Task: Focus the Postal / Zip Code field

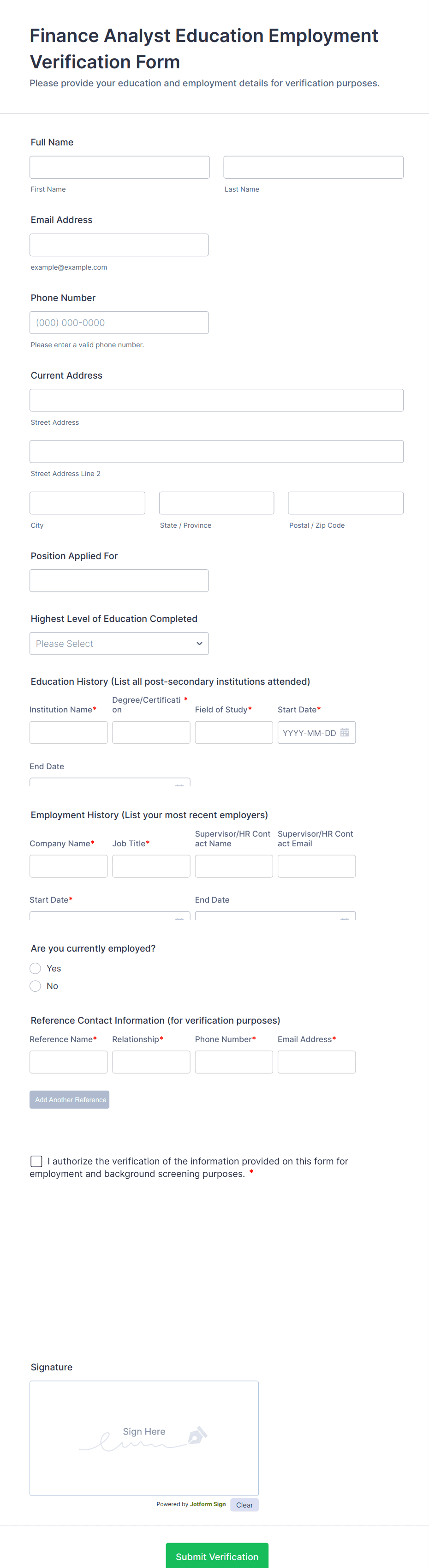Action: click(x=345, y=503)
